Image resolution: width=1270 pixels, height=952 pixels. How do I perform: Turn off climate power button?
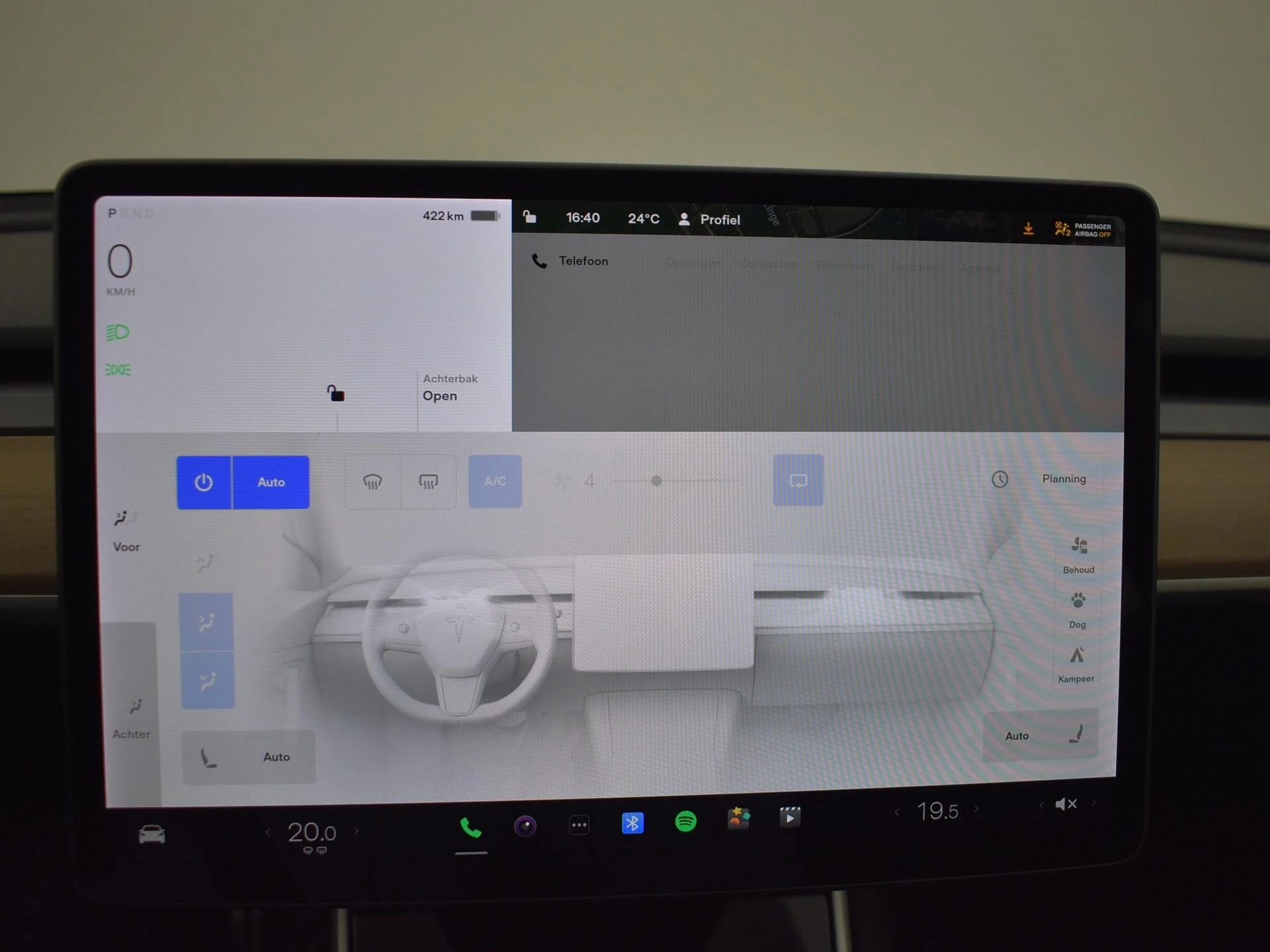click(204, 482)
